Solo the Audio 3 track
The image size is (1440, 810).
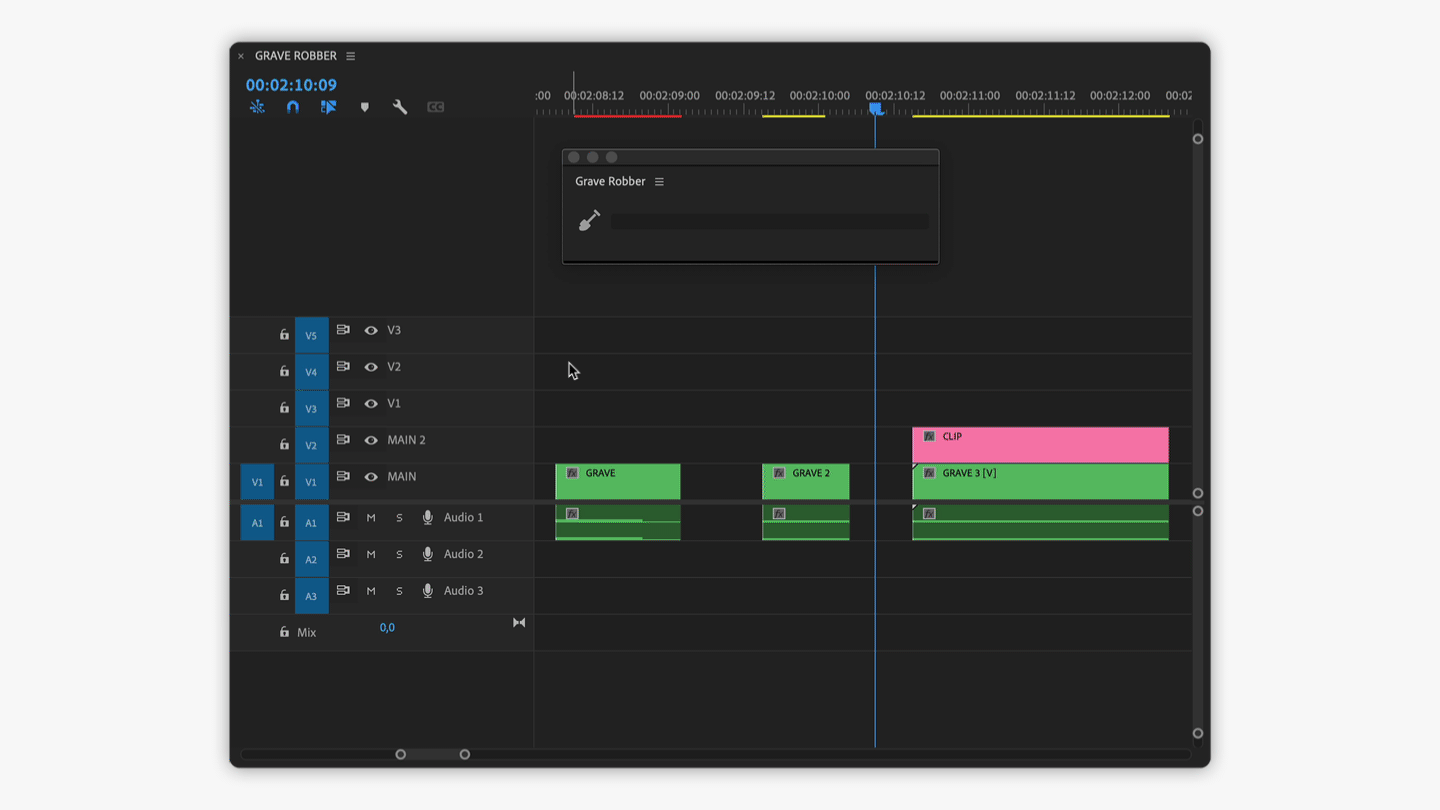click(x=399, y=591)
